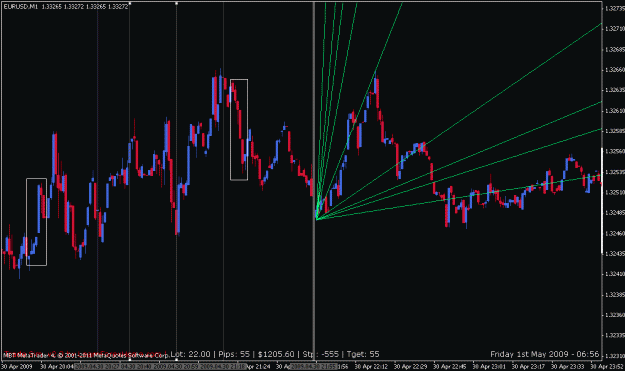Viewport: 625px width, 371px height.
Task: Click the 30 Apr 23:52 time axis label
Action: point(607,366)
